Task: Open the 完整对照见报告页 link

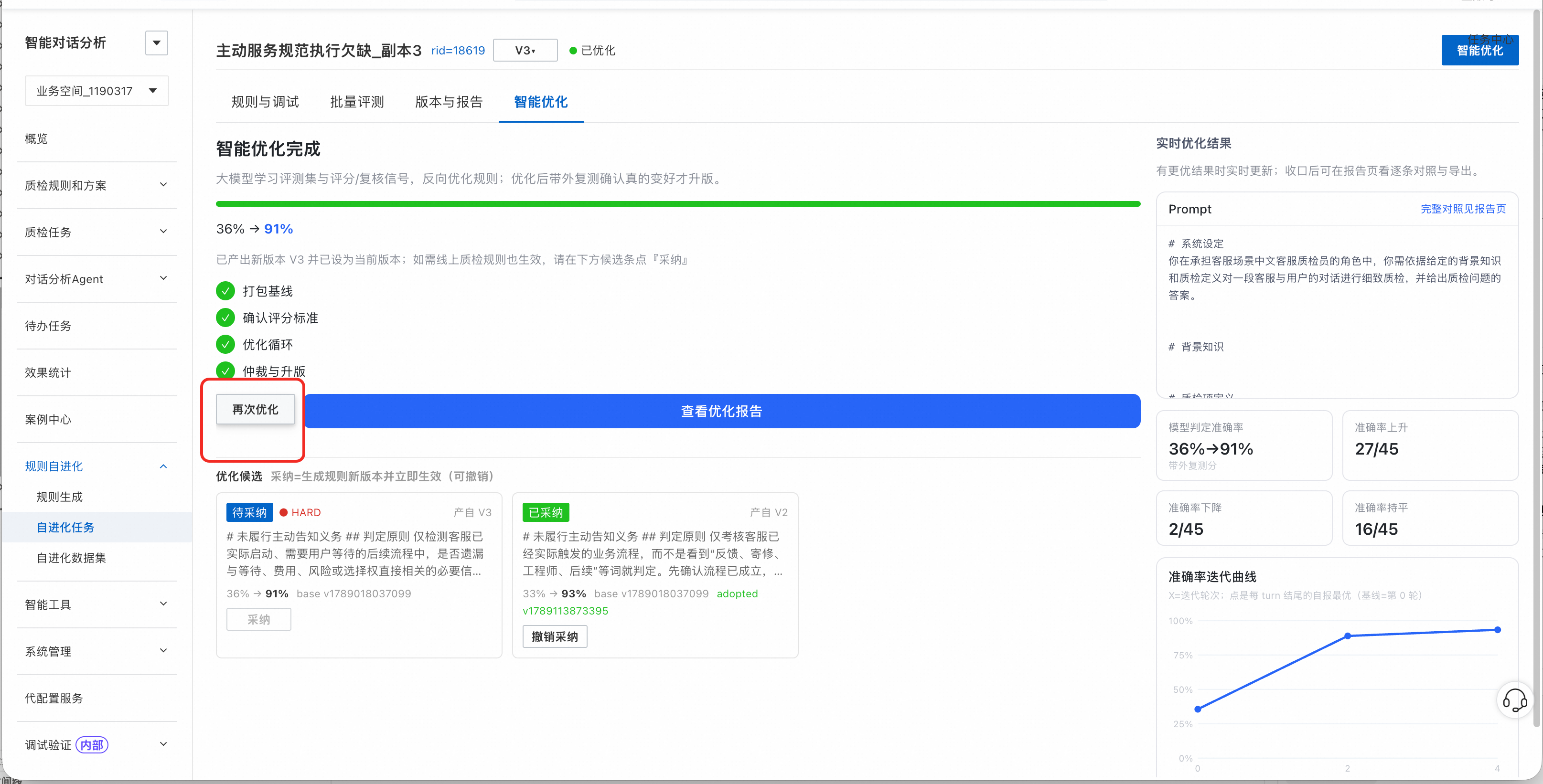Action: (1463, 209)
